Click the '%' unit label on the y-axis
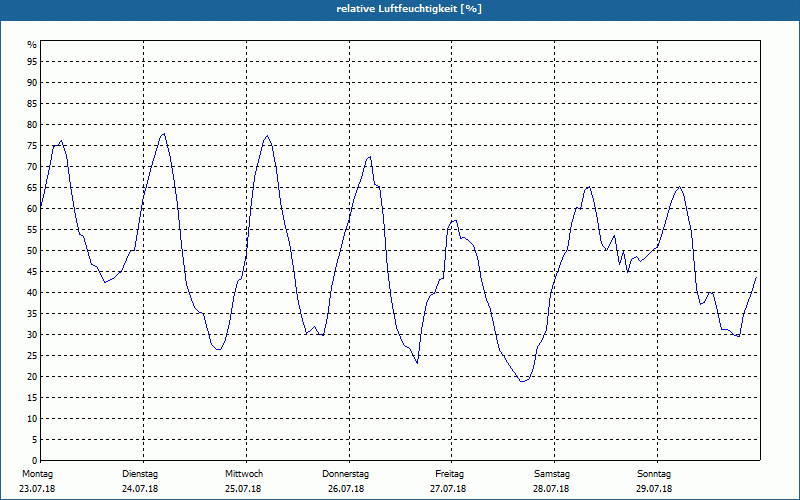Viewport: 800px width, 500px height. pyautogui.click(x=32, y=45)
